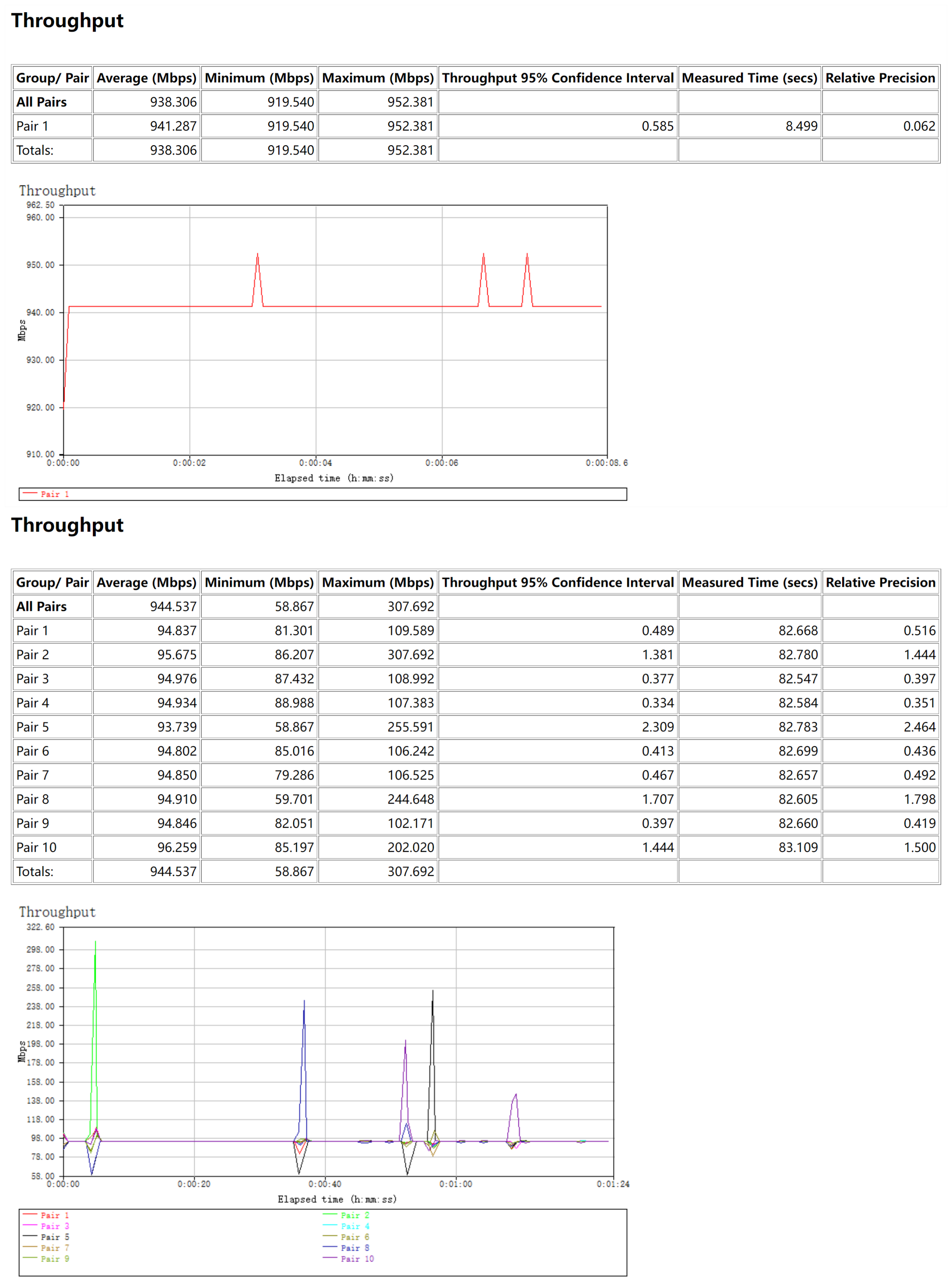Click the Pair 5 black legend entry

point(55,1237)
